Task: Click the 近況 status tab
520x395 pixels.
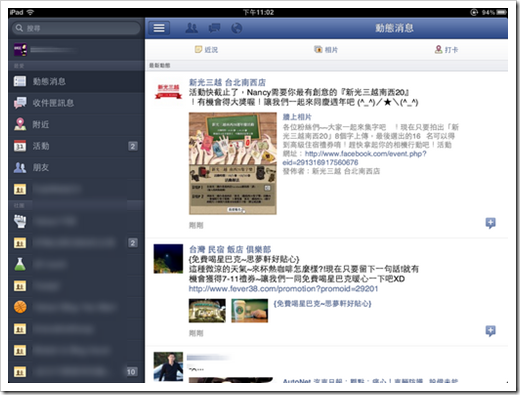Action: tap(206, 50)
